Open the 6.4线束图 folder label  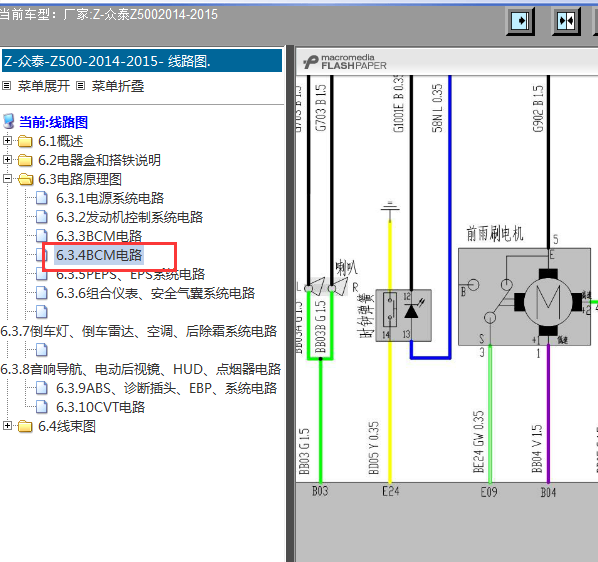tap(67, 426)
